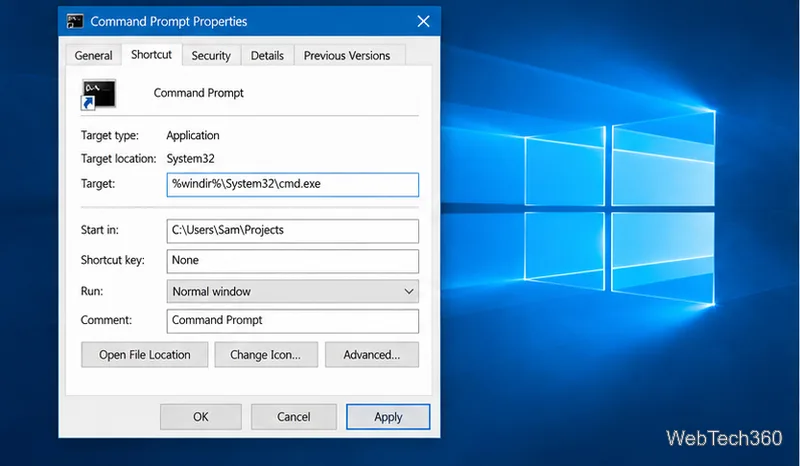Image resolution: width=800 pixels, height=466 pixels.
Task: Click the Start in input field
Action: click(x=293, y=231)
